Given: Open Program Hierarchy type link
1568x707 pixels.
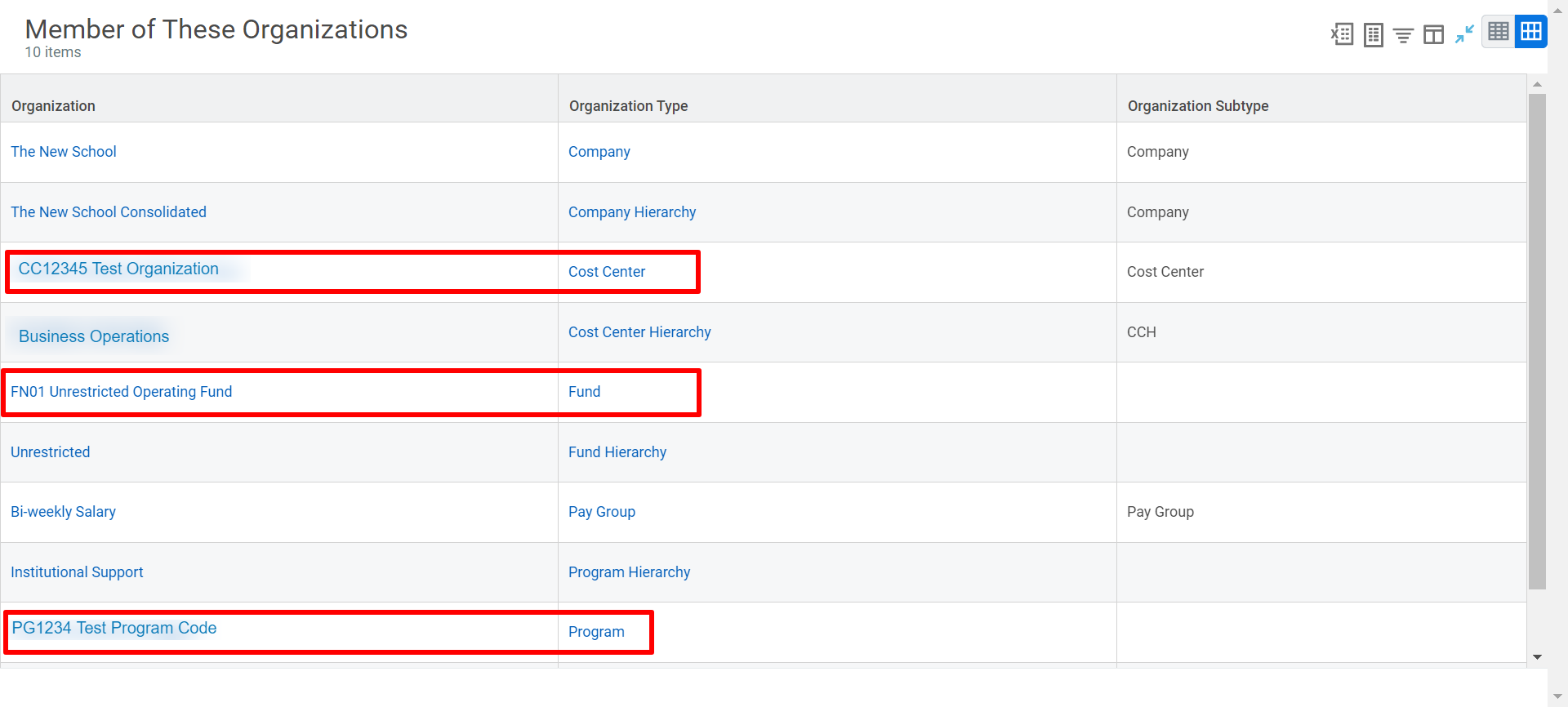Looking at the screenshot, I should [x=630, y=572].
